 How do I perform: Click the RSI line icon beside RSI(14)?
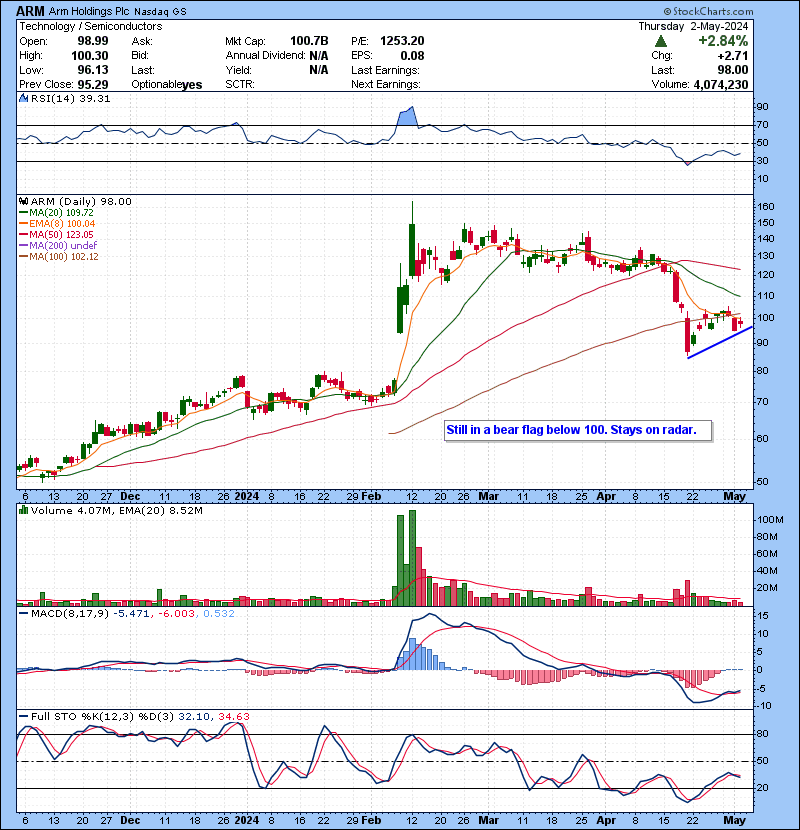point(23,98)
